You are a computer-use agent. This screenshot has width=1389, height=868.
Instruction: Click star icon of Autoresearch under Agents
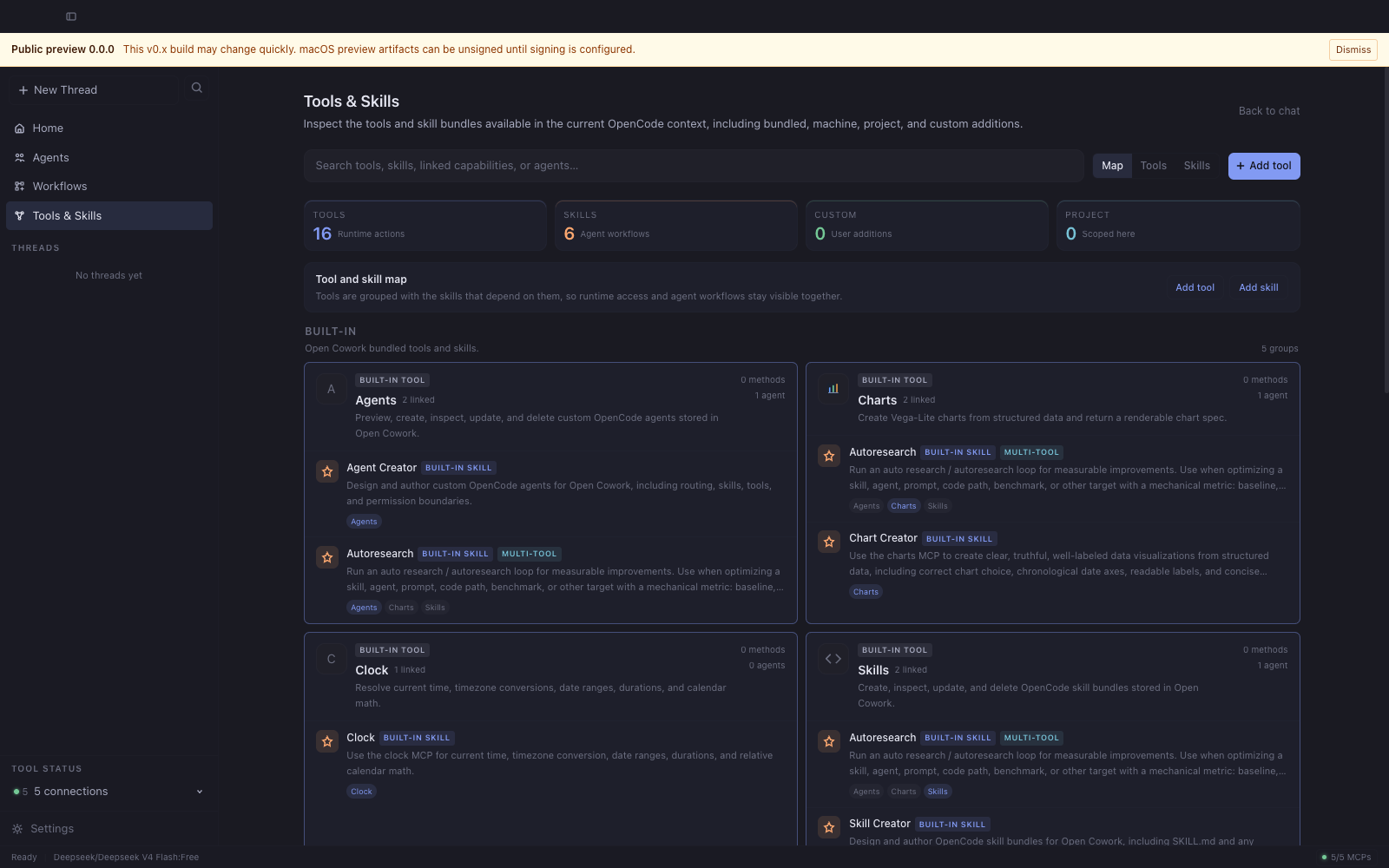pos(327,557)
